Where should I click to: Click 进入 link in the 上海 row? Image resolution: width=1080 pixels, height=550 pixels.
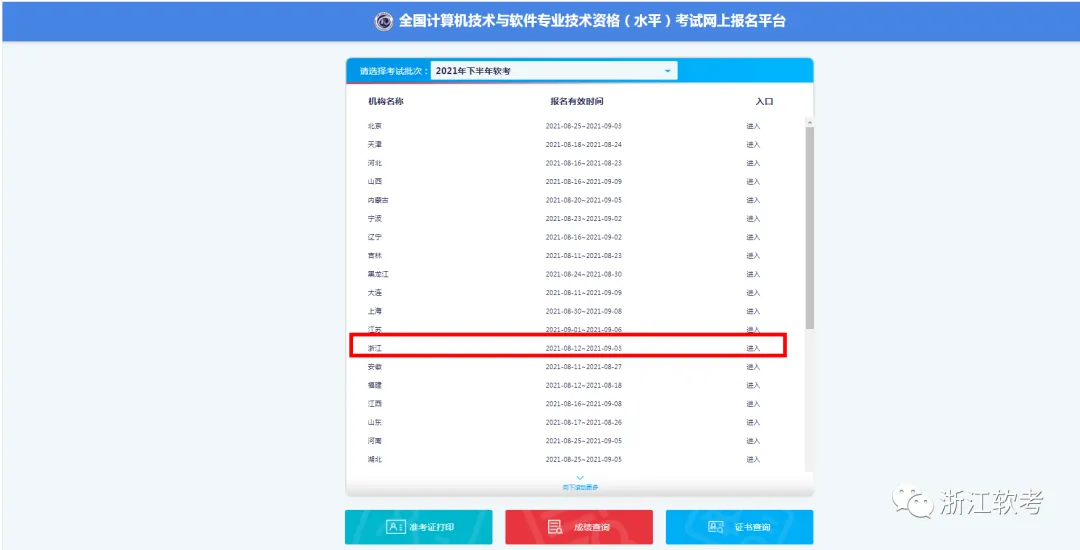(753, 312)
